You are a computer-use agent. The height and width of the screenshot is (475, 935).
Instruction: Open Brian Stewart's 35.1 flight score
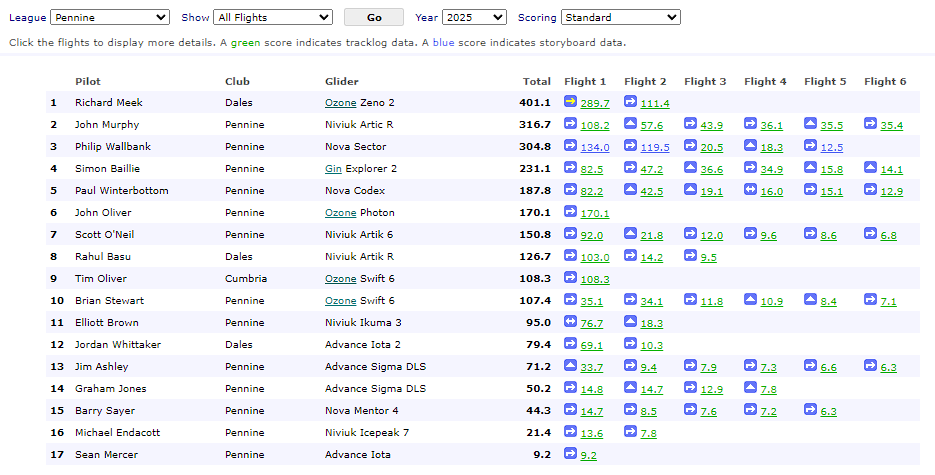pyautogui.click(x=592, y=302)
